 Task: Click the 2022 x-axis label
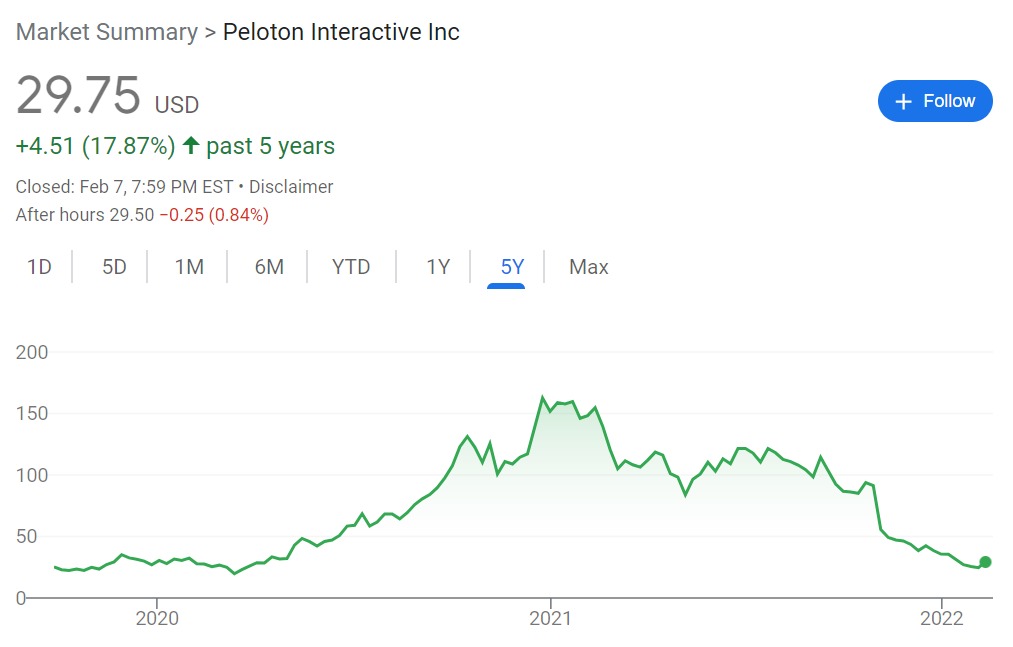(x=942, y=618)
